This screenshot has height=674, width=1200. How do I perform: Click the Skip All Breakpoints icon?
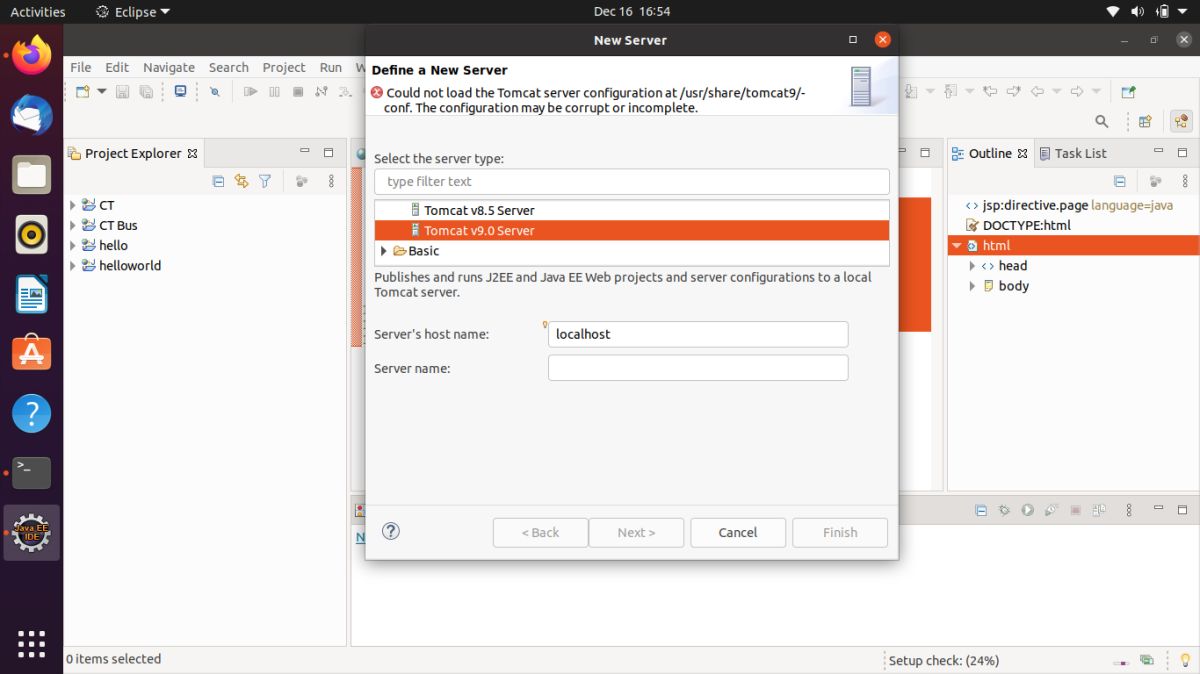click(x=215, y=92)
